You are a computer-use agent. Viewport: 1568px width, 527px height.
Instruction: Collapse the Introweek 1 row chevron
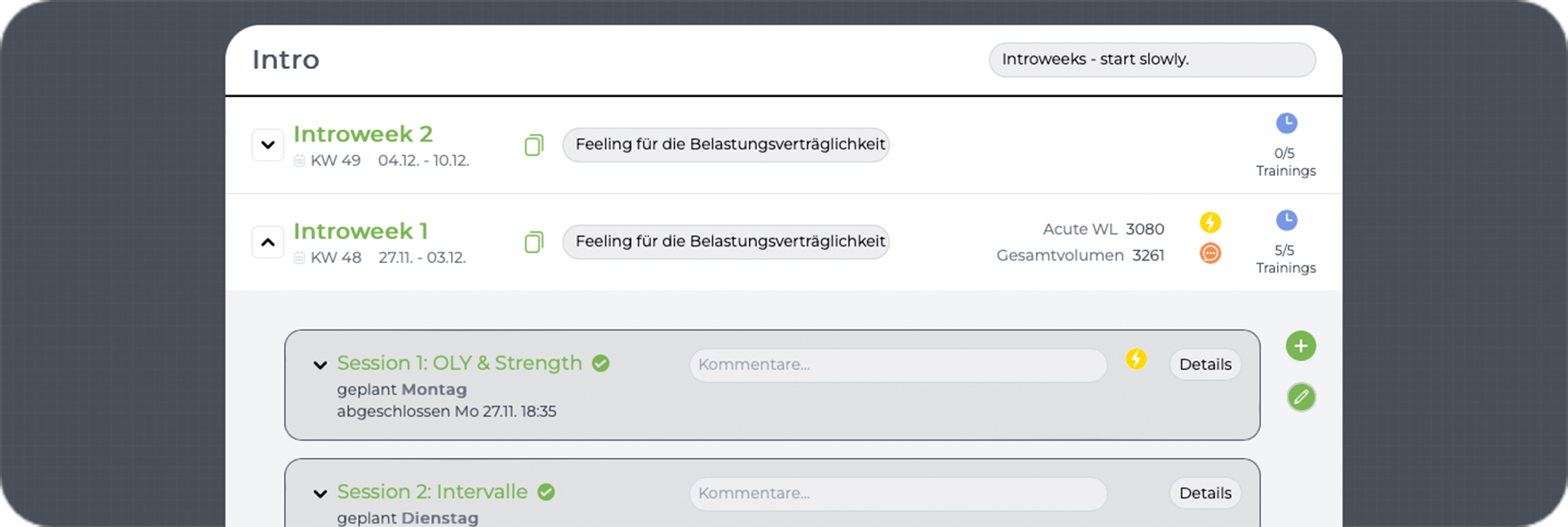(268, 242)
